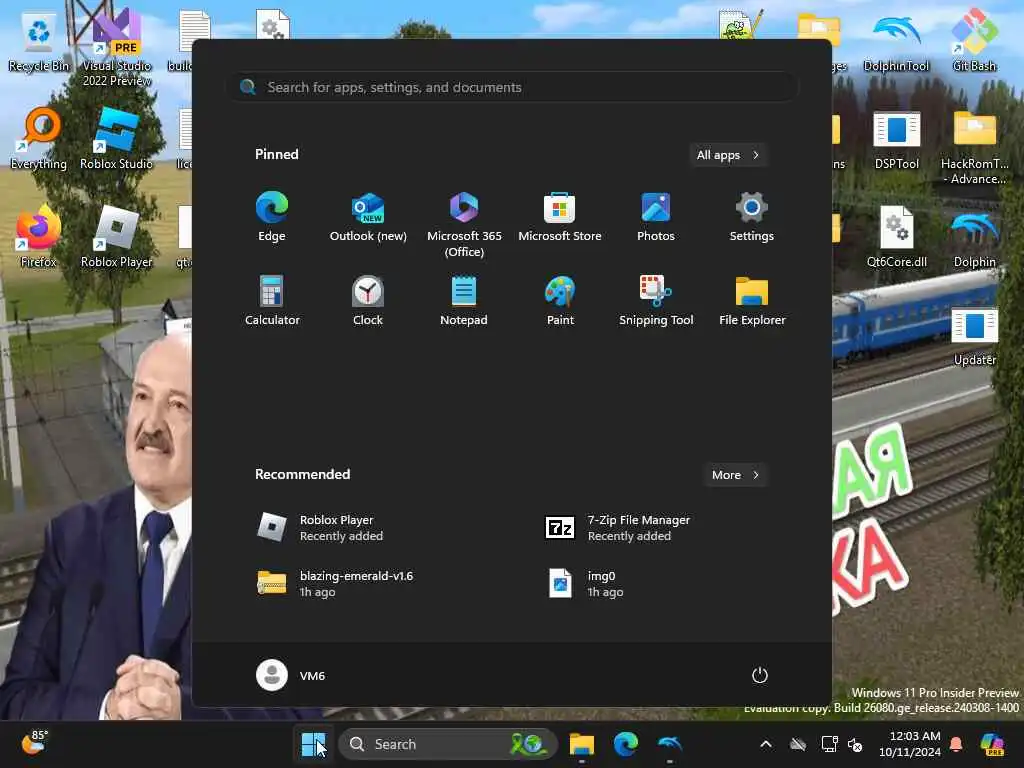This screenshot has width=1024, height=768.
Task: Open Microsoft Store pinned app
Action: coord(560,217)
